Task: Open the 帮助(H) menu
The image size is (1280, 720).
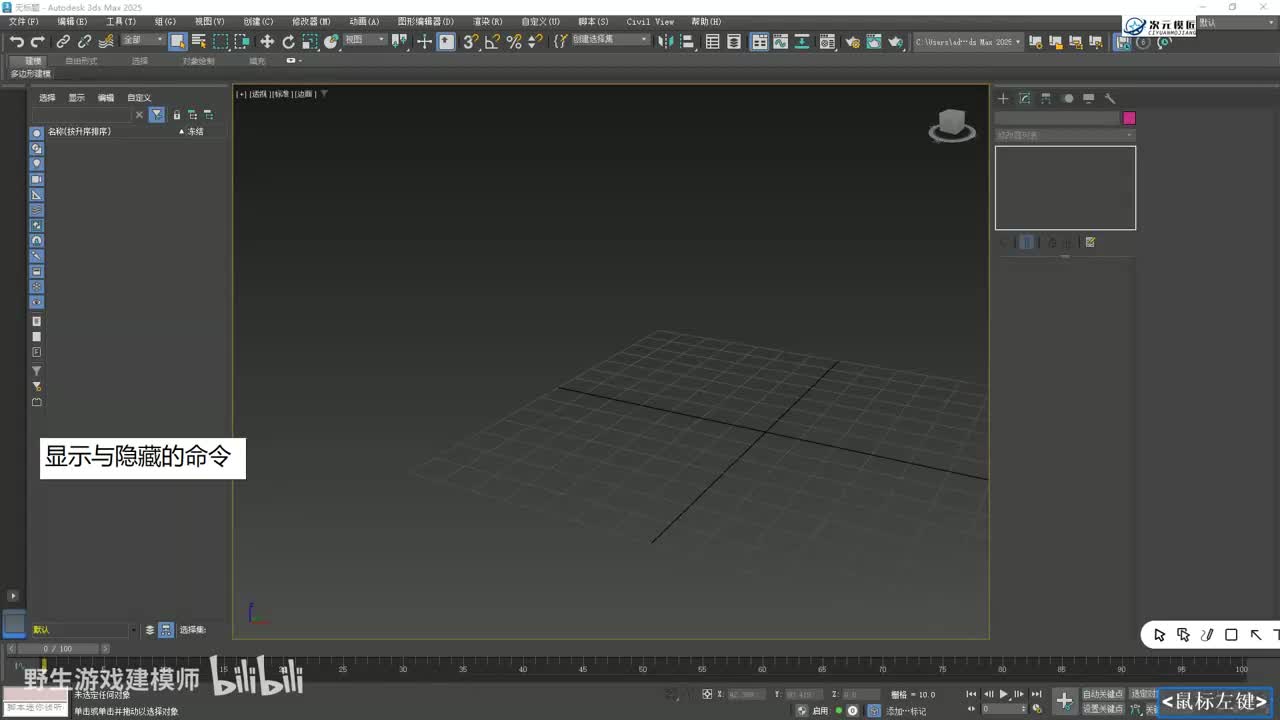Action: pos(706,21)
